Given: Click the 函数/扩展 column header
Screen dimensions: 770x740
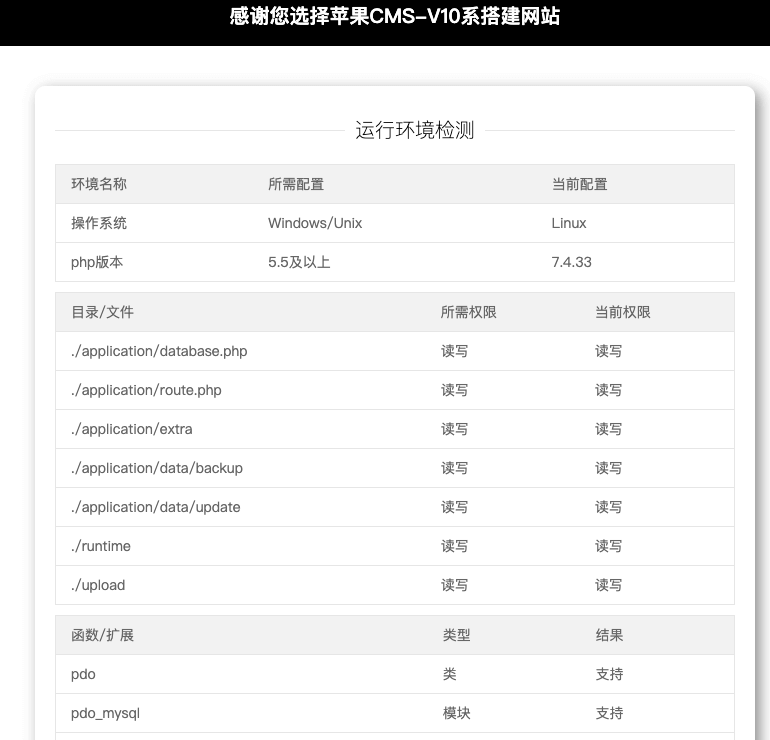Looking at the screenshot, I should (x=102, y=635).
